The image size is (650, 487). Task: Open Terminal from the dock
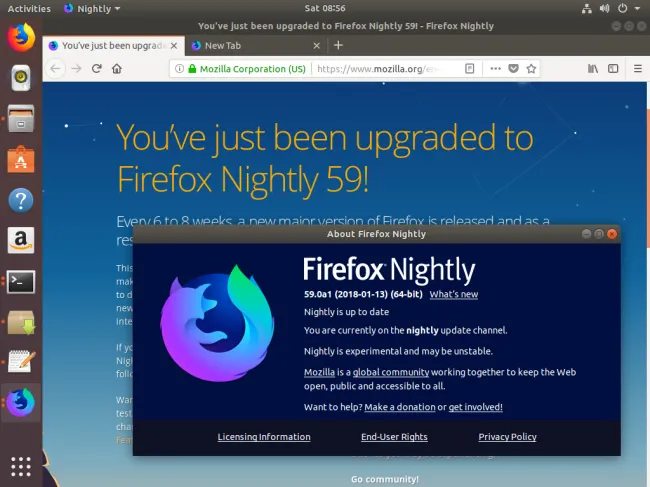tap(21, 281)
